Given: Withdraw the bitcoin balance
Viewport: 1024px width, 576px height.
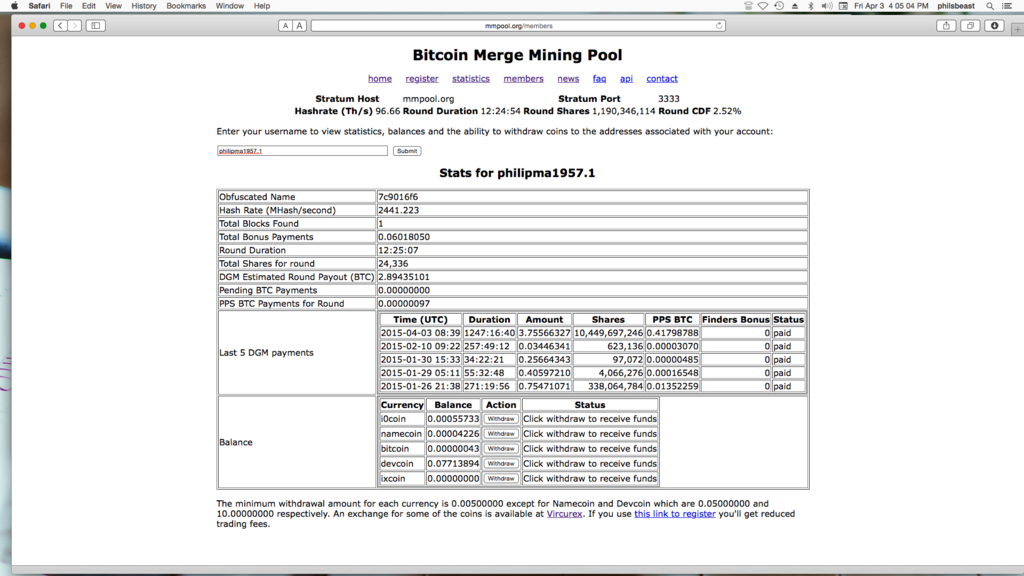Looking at the screenshot, I should click(501, 449).
